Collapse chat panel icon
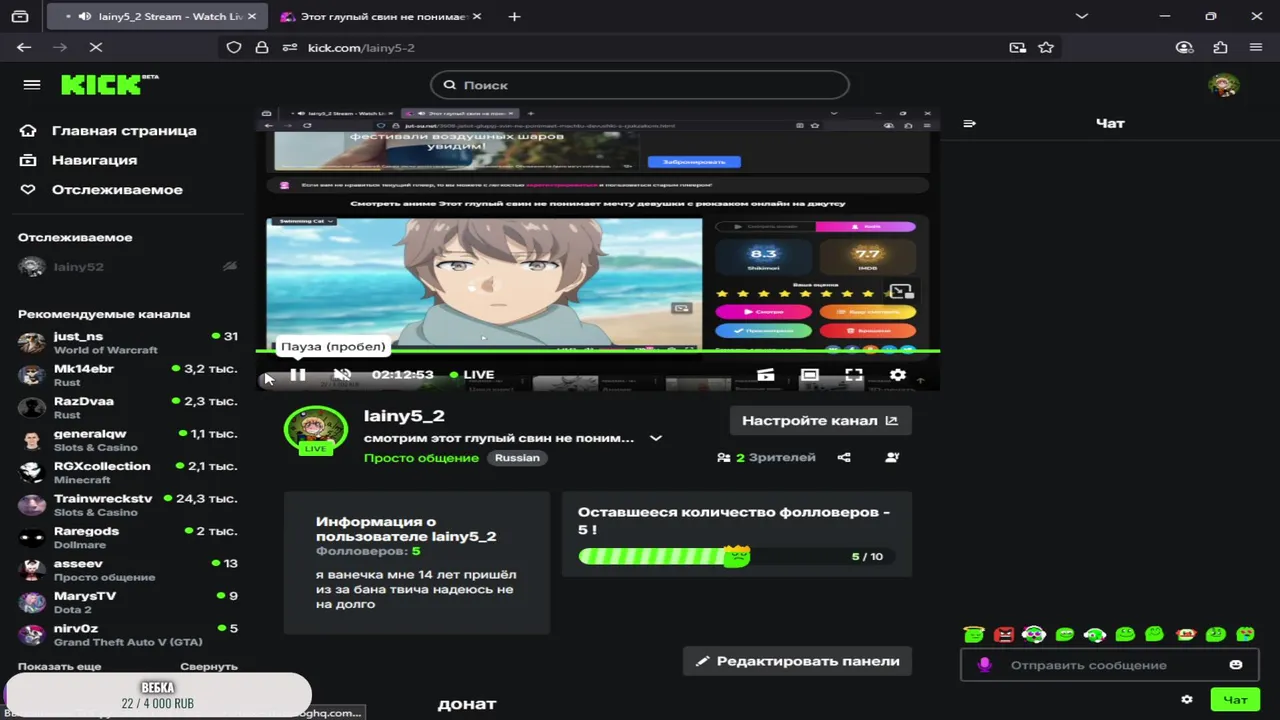The width and height of the screenshot is (1280, 720). pos(969,123)
